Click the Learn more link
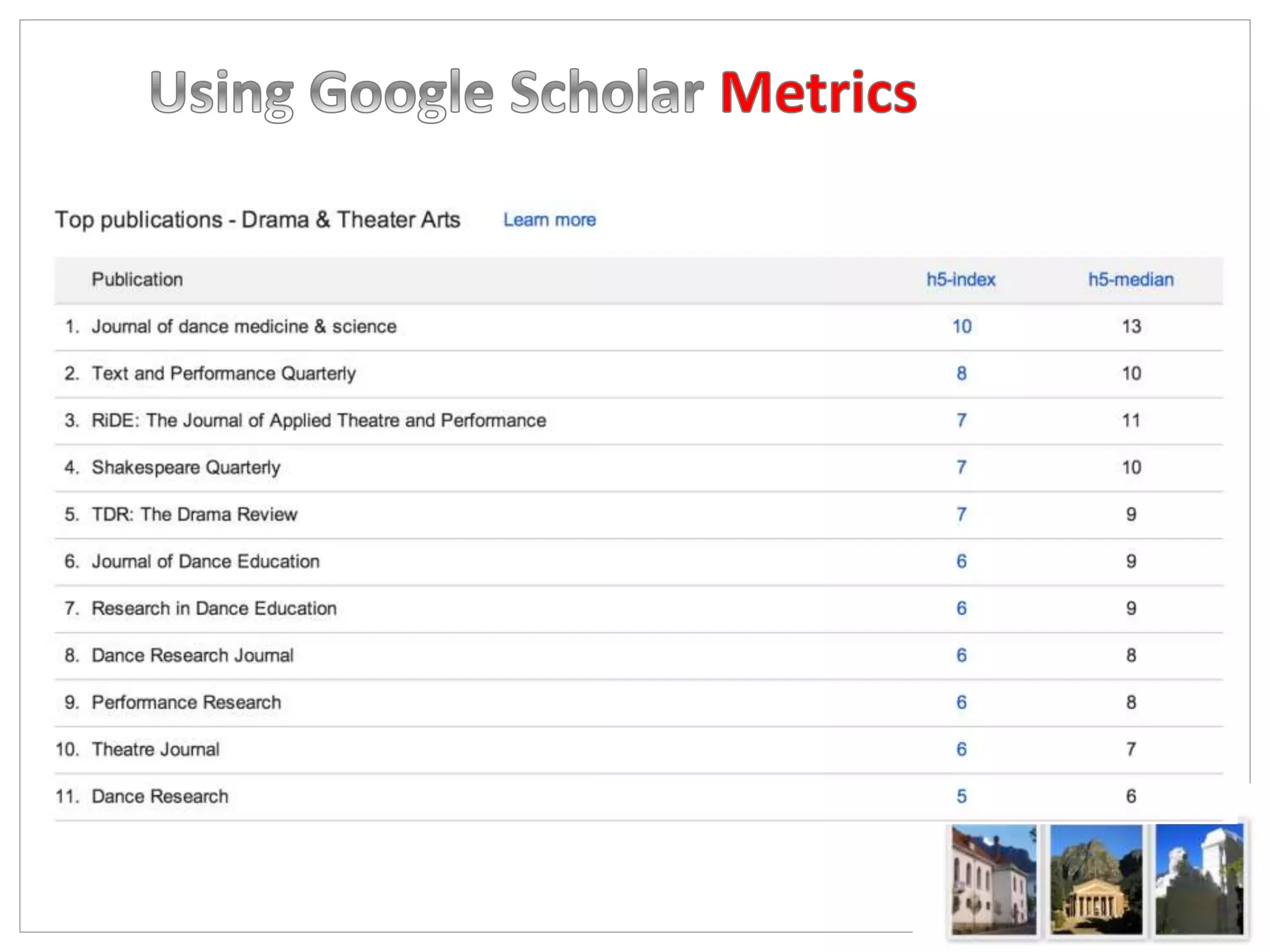 pyautogui.click(x=549, y=220)
